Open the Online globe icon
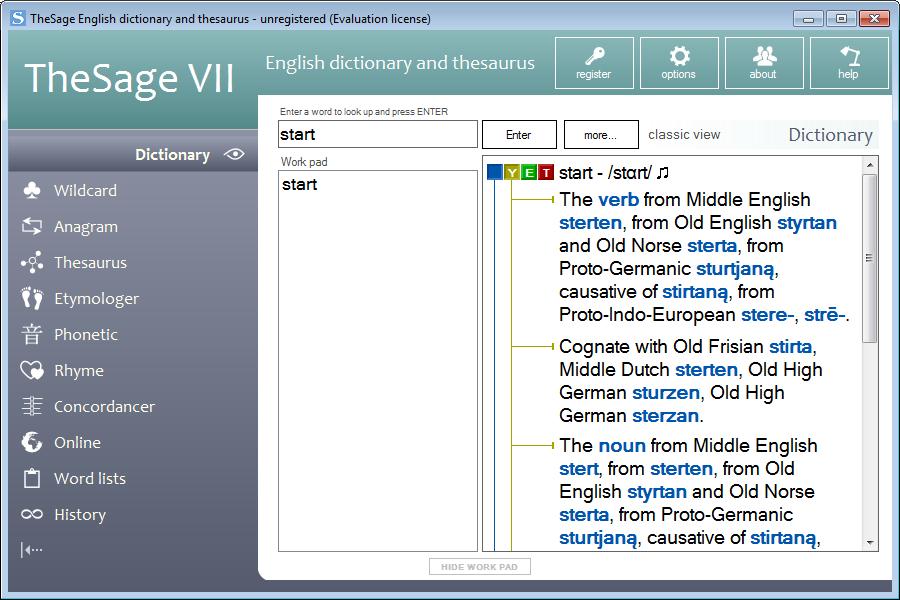This screenshot has height=600, width=900. 32,443
